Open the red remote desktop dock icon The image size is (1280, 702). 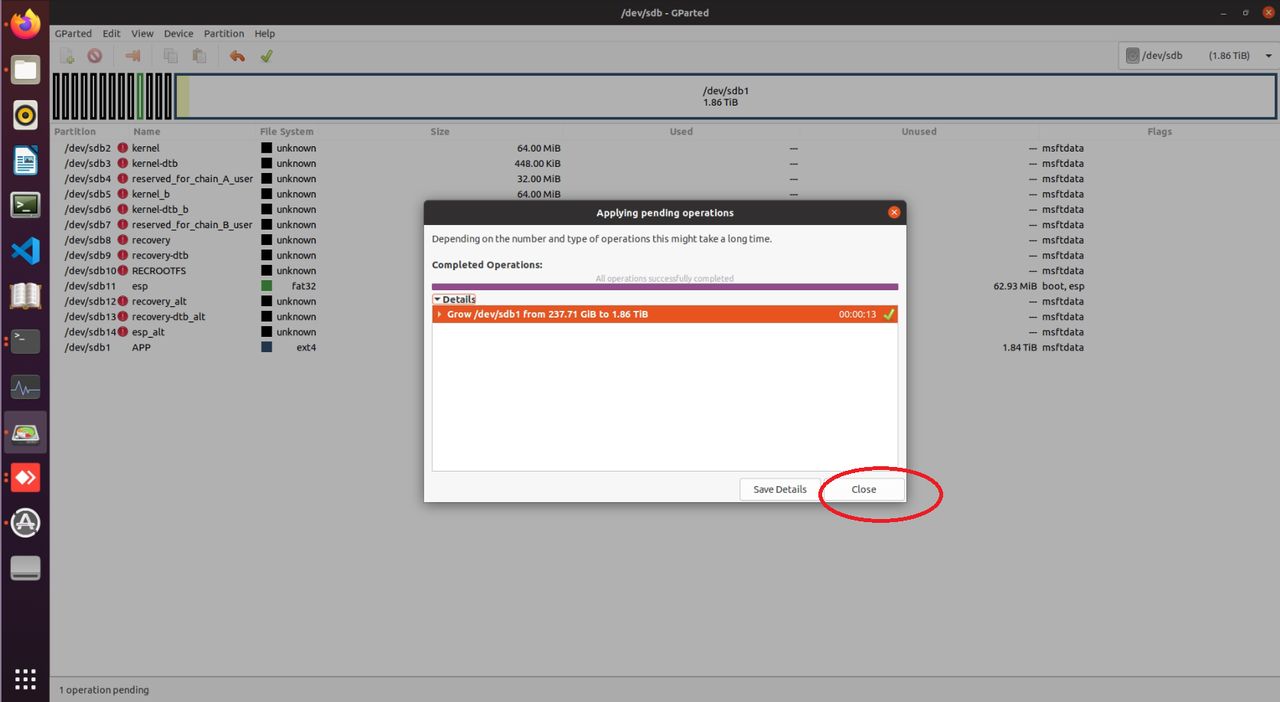(25, 477)
